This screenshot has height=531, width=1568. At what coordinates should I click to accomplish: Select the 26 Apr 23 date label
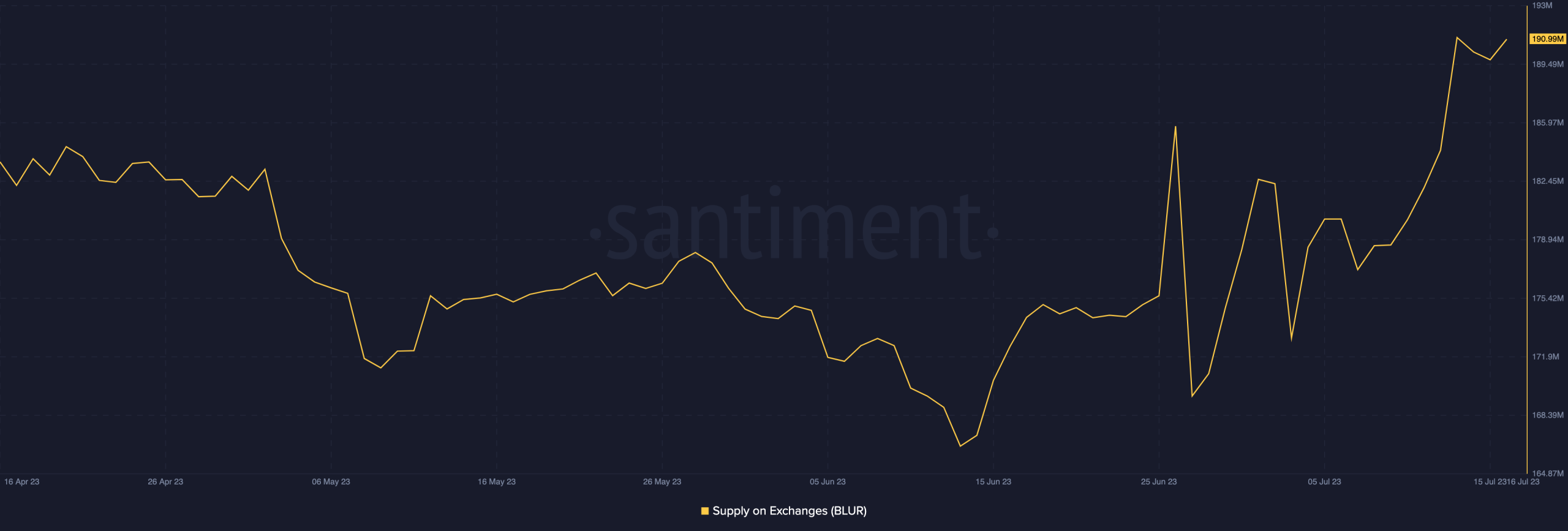tap(165, 482)
